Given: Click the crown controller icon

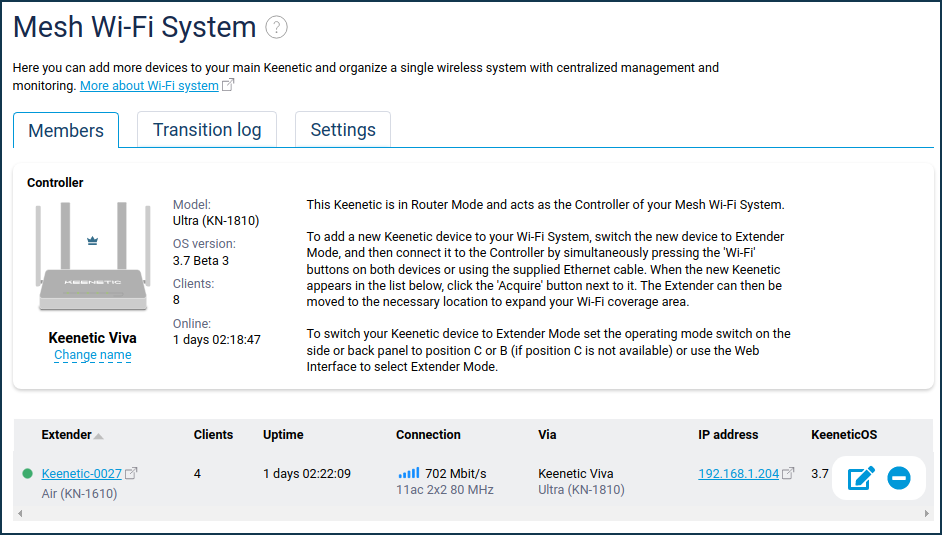Looking at the screenshot, I should point(92,241).
